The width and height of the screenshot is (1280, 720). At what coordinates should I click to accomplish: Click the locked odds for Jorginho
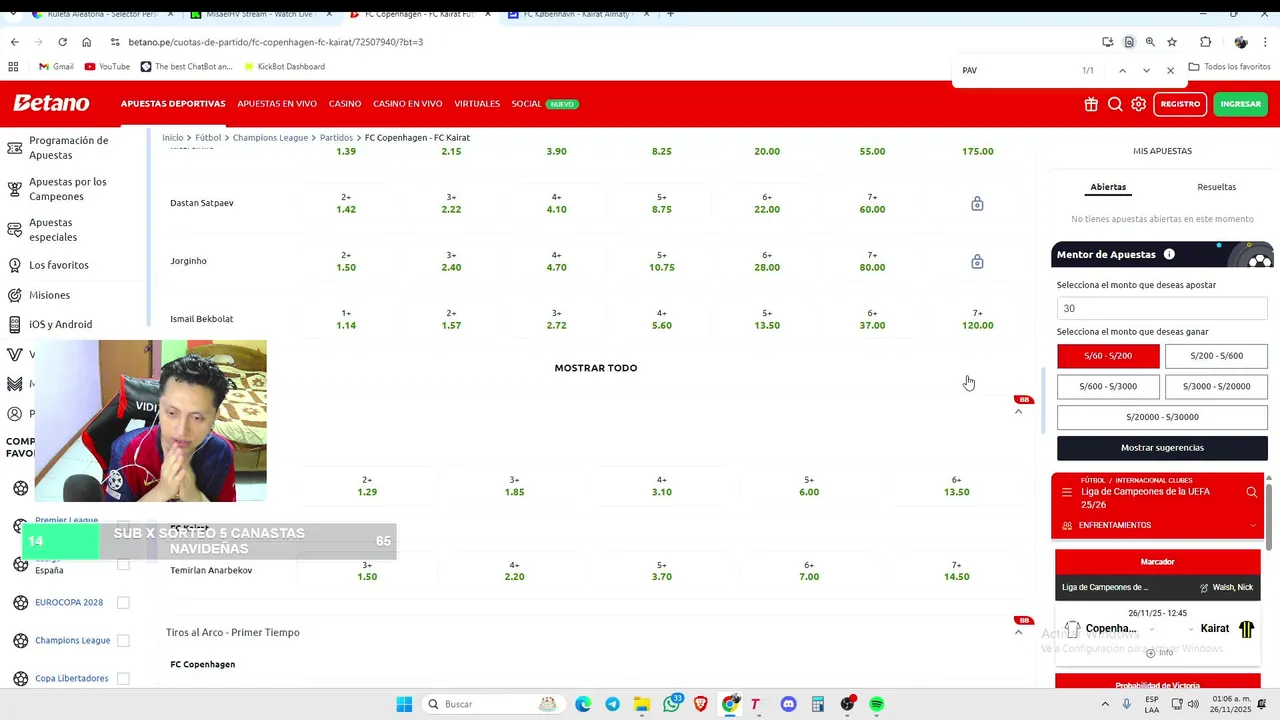click(977, 261)
